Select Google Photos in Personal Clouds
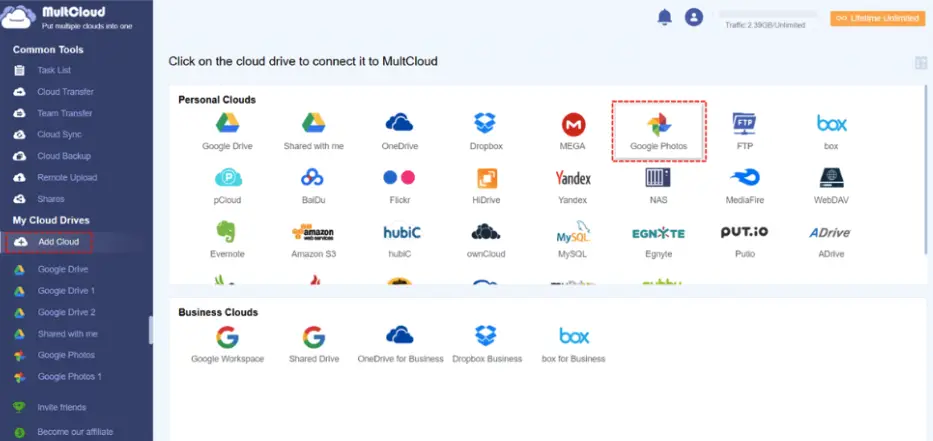Viewport: 933px width, 441px height. (x=659, y=131)
